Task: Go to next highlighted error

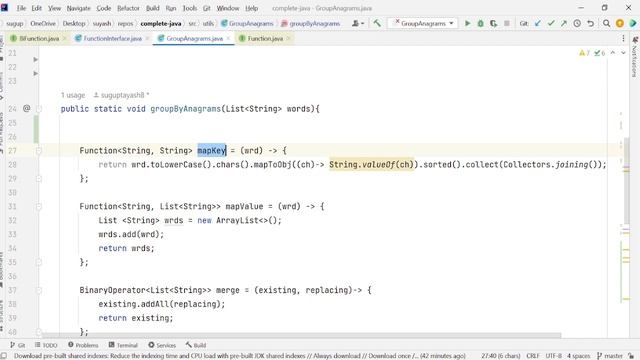Action: click(x=623, y=53)
